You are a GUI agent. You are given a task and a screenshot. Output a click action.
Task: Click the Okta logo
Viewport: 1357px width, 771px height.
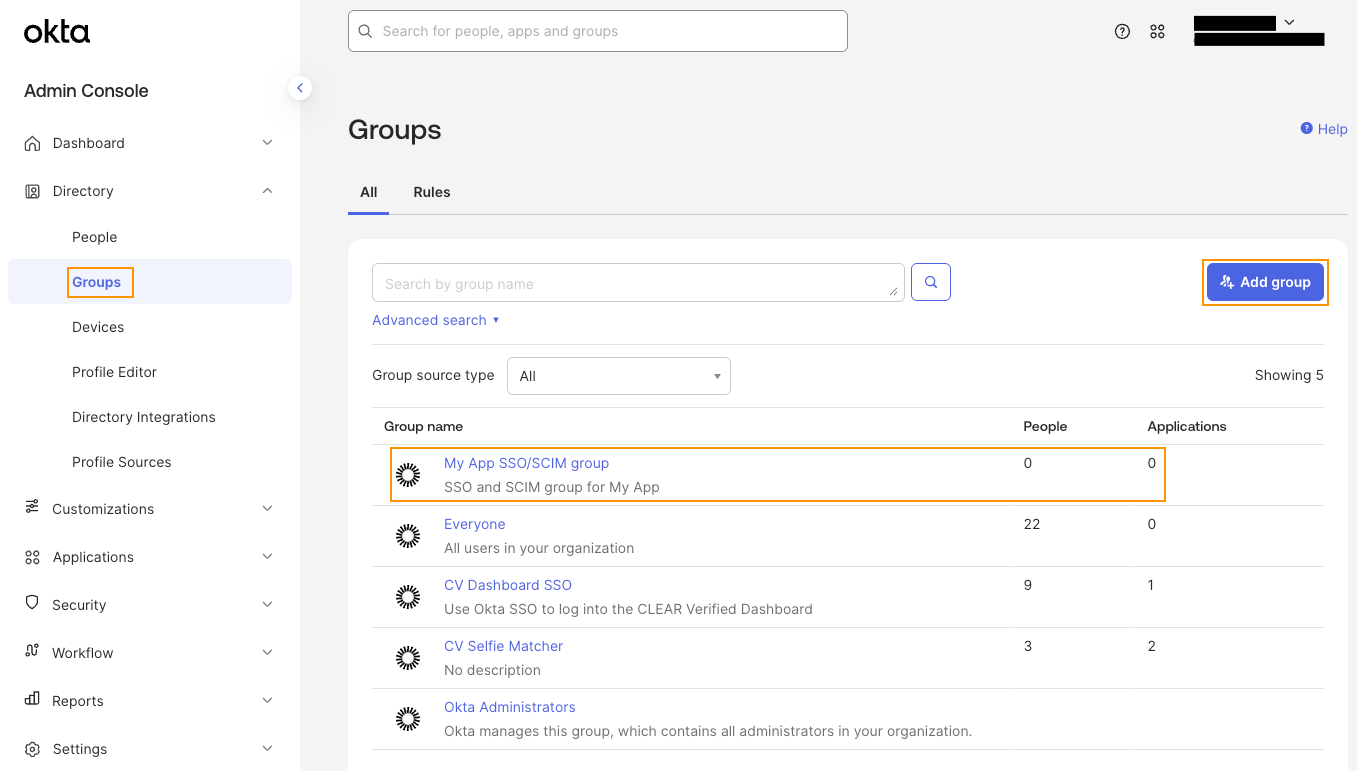point(57,32)
